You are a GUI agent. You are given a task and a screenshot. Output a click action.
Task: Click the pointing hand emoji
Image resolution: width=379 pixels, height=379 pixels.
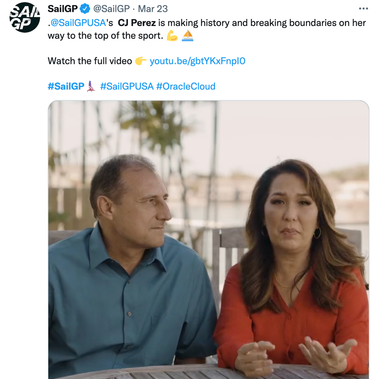click(141, 61)
